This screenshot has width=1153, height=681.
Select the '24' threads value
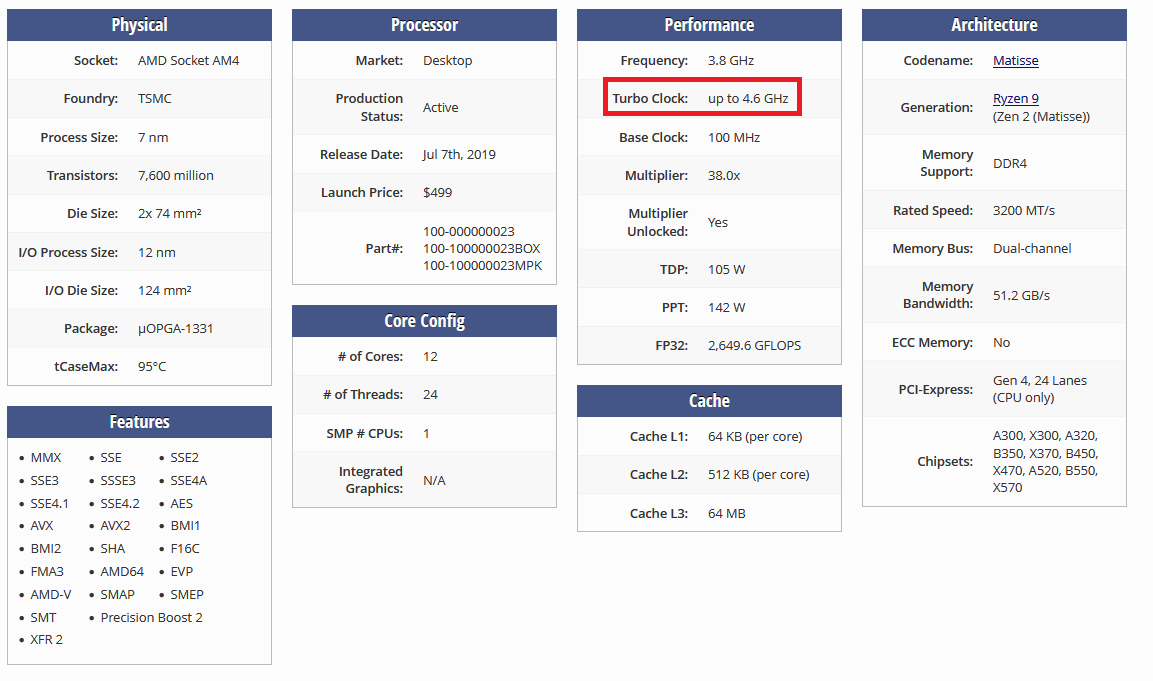(x=430, y=395)
